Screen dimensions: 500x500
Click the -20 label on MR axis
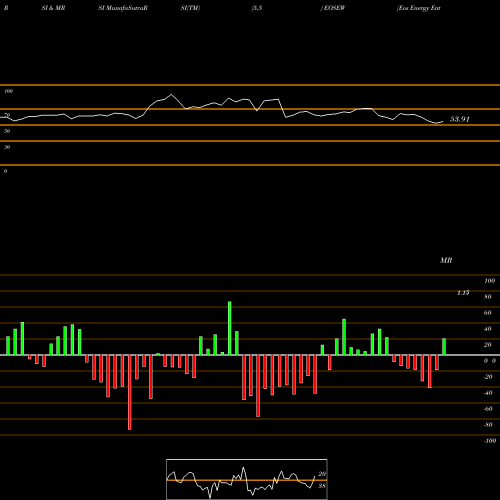pos(488,377)
